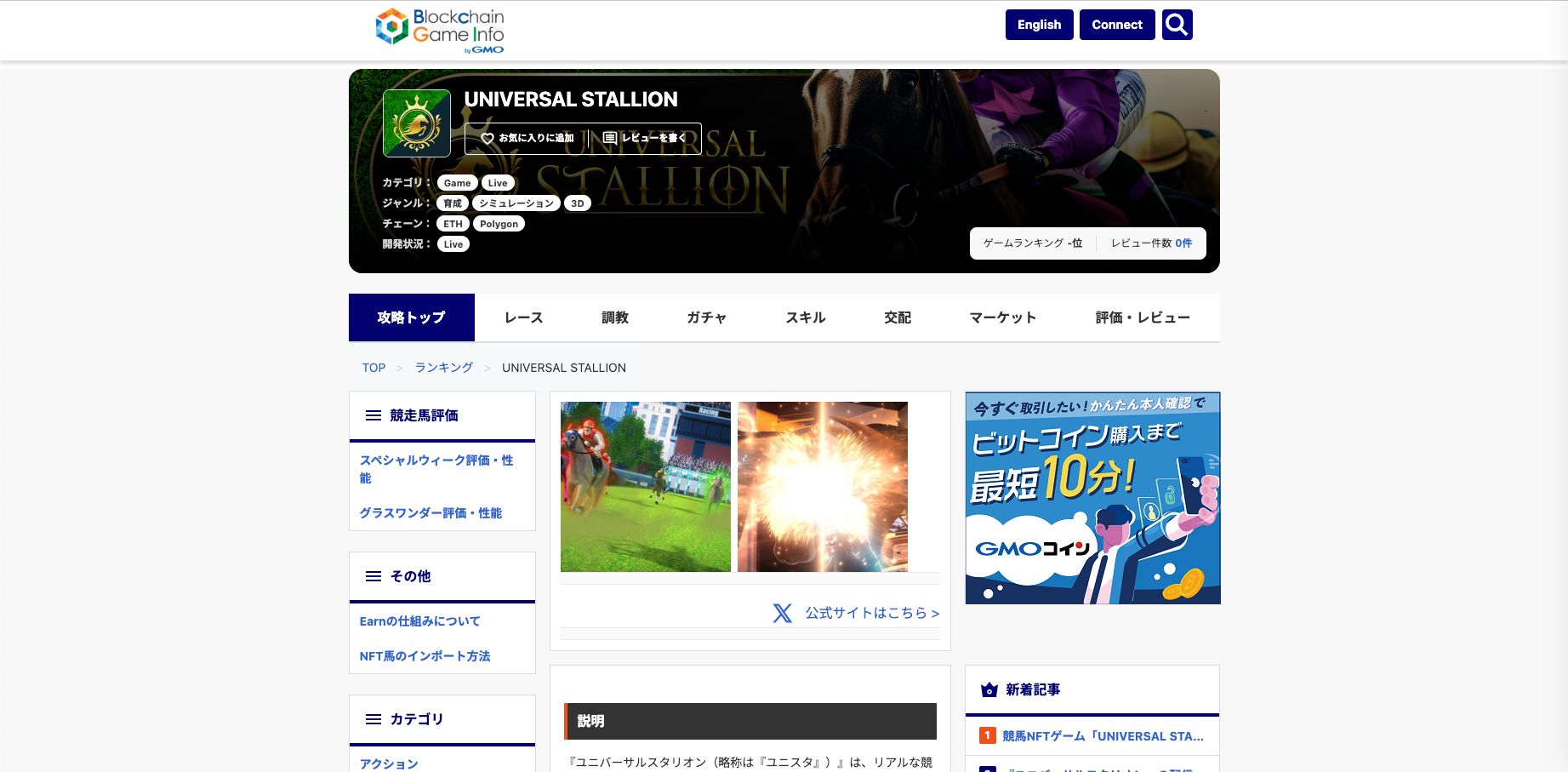
Task: Click the crown icon beside 新着記事
Action: [x=989, y=689]
